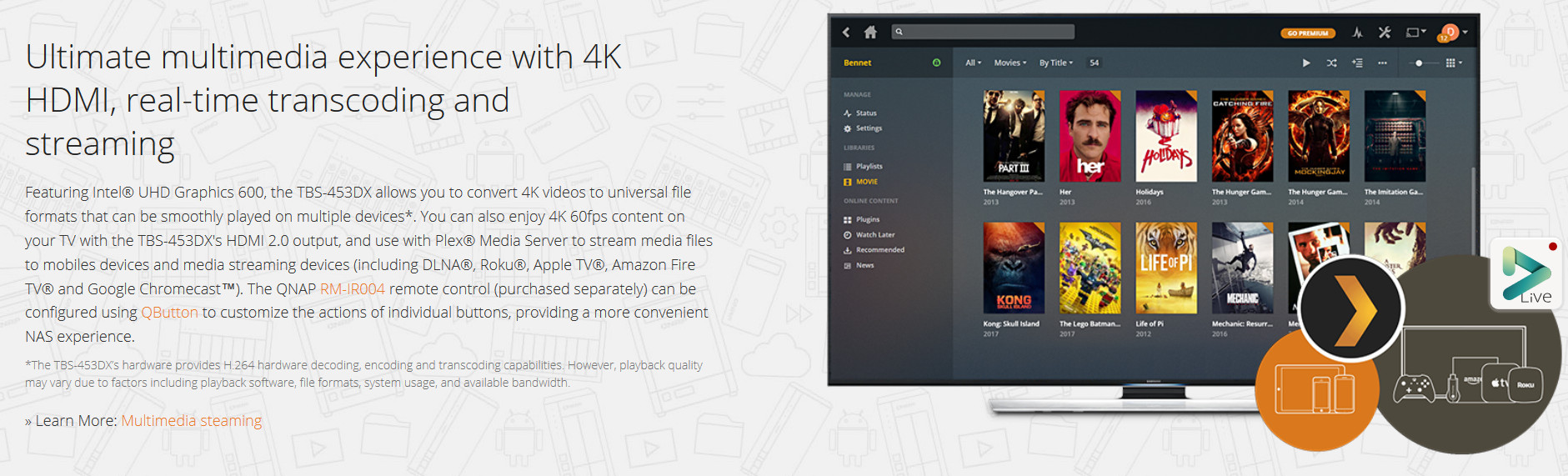The width and height of the screenshot is (1568, 476).
Task: Open the Movies type dropdown
Action: pyautogui.click(x=1010, y=63)
